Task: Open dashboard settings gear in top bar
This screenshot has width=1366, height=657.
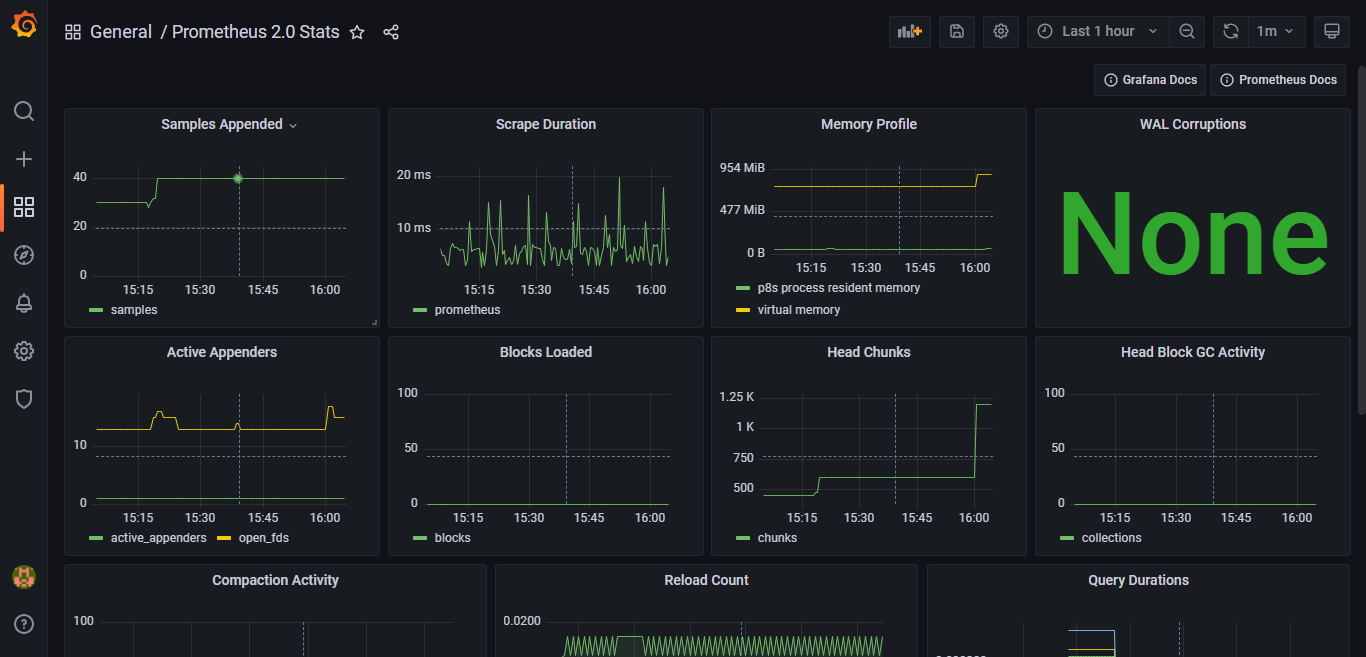Action: [1001, 32]
